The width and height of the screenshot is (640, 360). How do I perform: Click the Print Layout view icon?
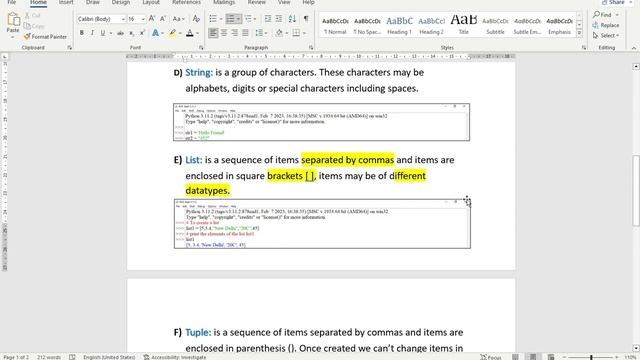(533, 357)
